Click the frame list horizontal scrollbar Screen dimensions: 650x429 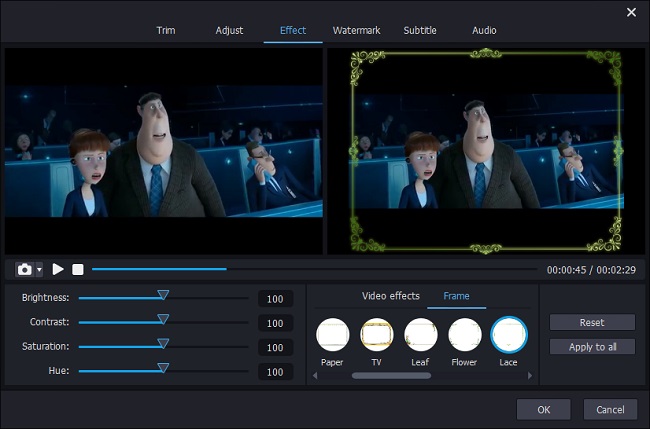[391, 376]
